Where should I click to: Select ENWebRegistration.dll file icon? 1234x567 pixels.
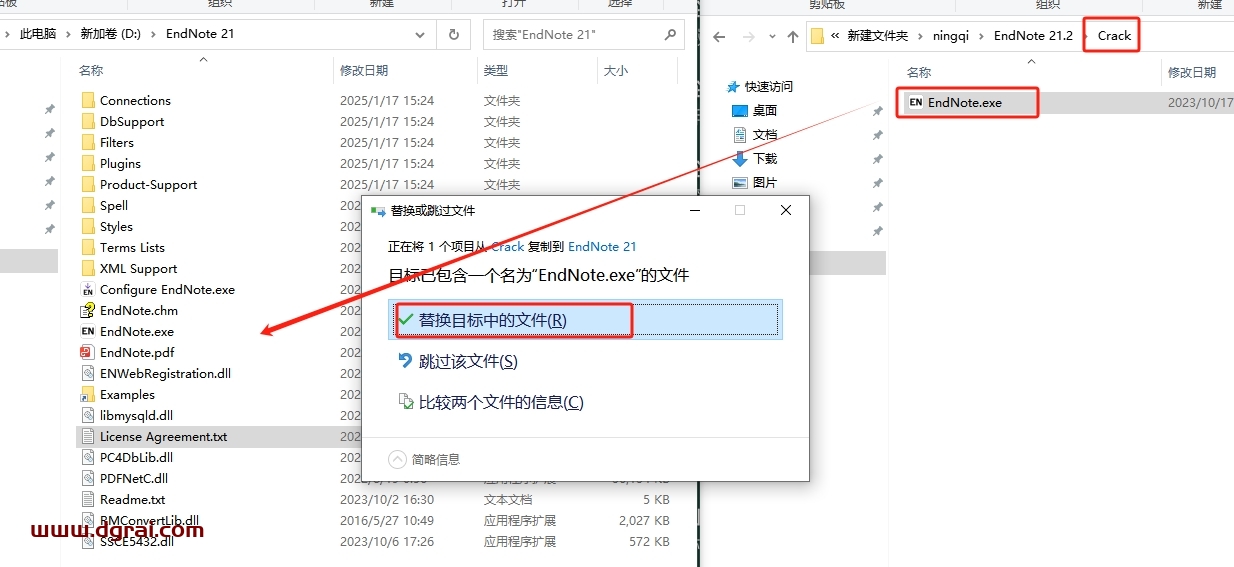tap(88, 373)
